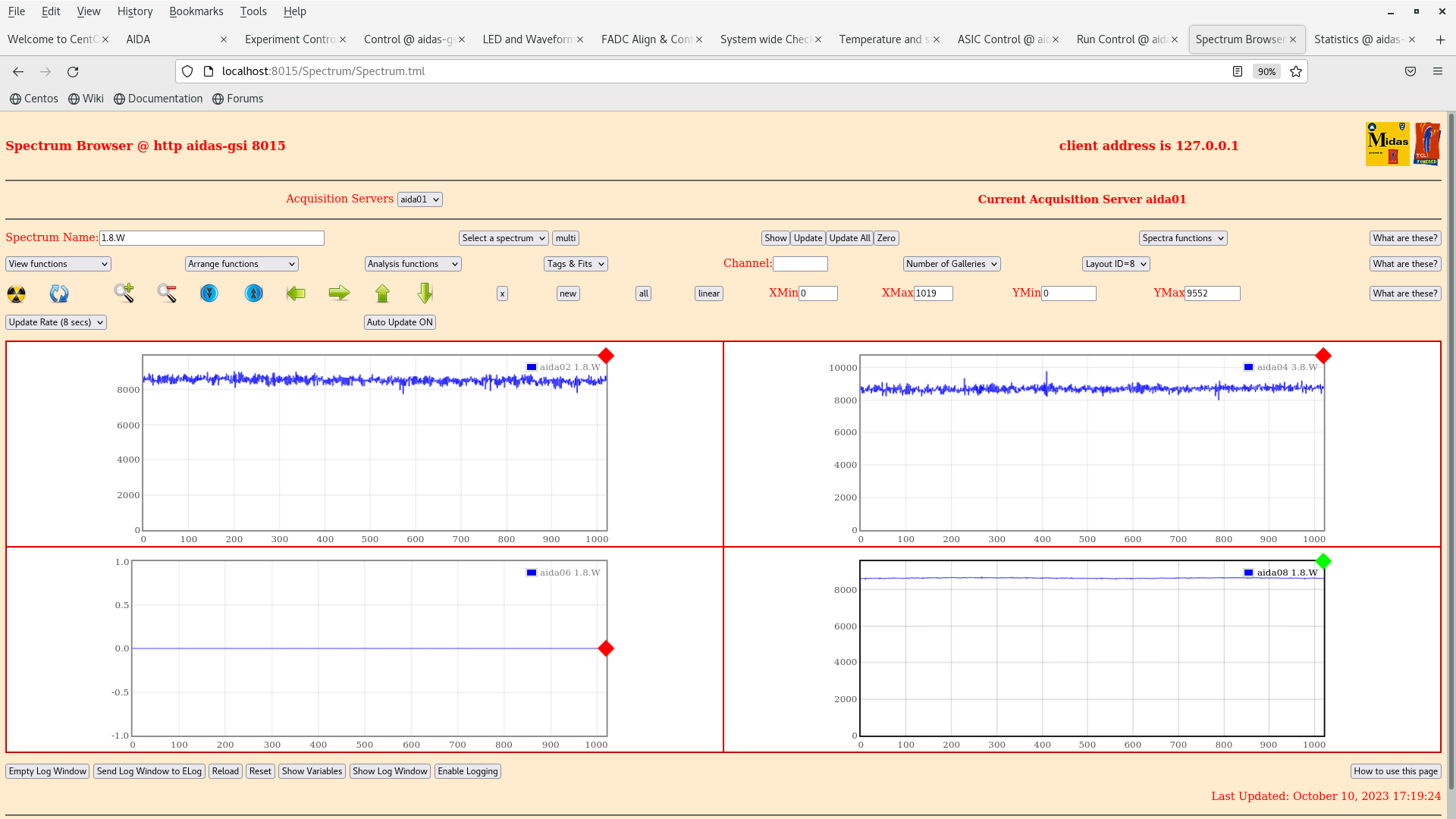Toggle the Auto Update ON button
This screenshot has width=1456, height=819.
pos(400,322)
